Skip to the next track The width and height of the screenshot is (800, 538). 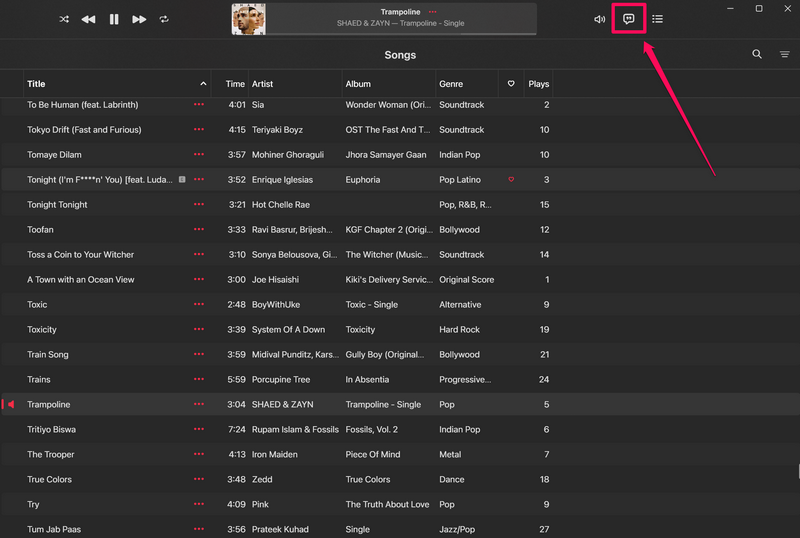pos(139,19)
